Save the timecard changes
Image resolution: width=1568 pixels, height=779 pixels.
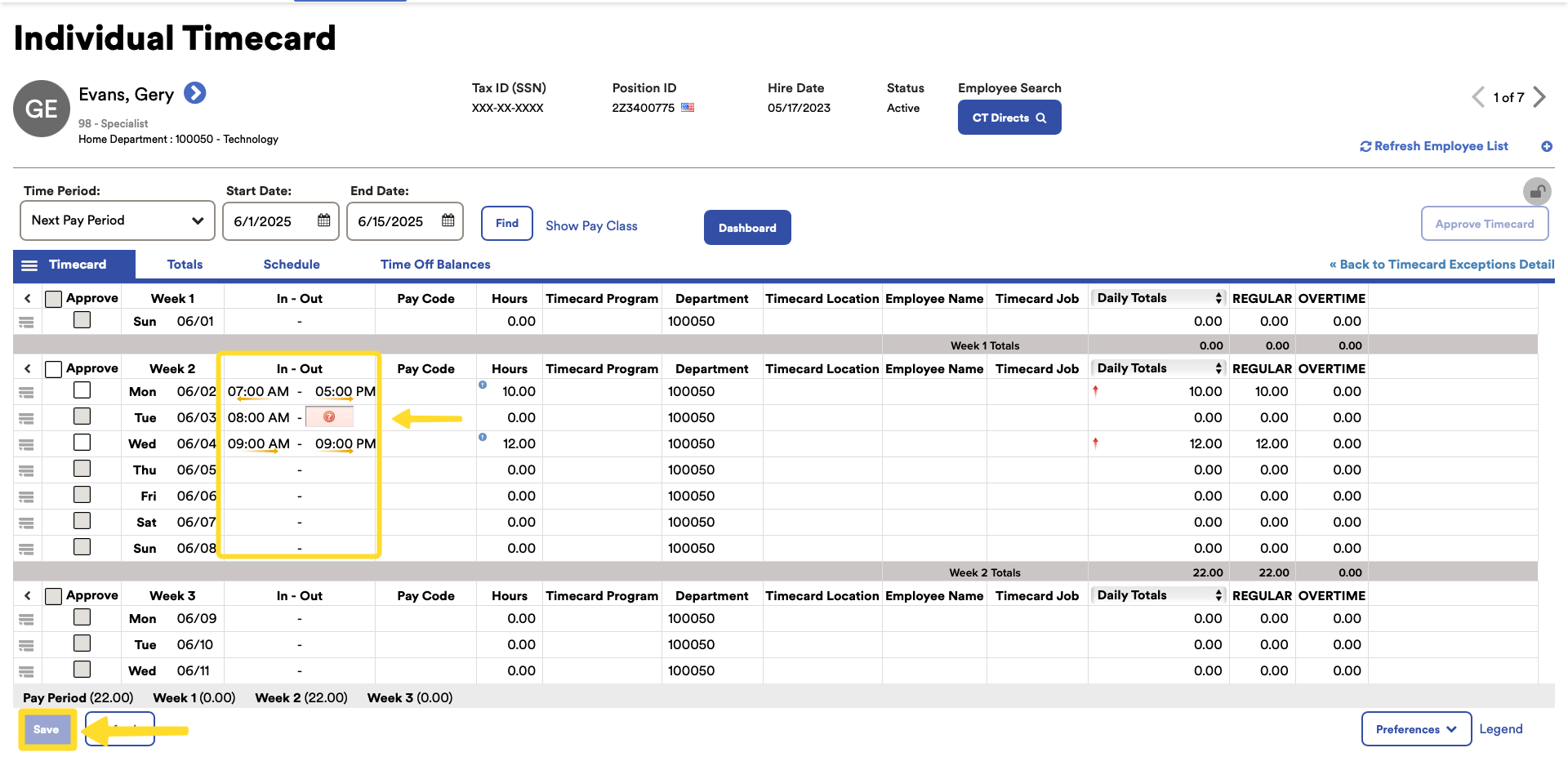point(47,729)
